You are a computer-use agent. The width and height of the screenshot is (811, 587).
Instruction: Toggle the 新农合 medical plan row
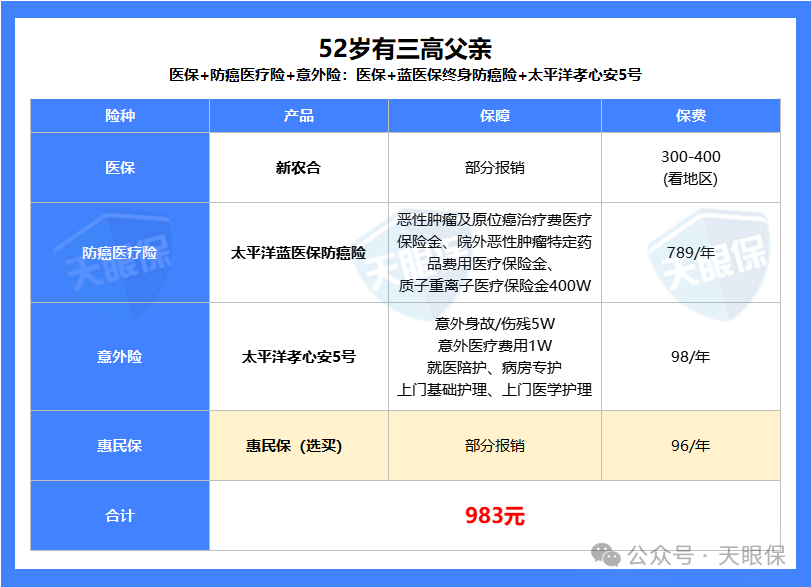click(297, 167)
